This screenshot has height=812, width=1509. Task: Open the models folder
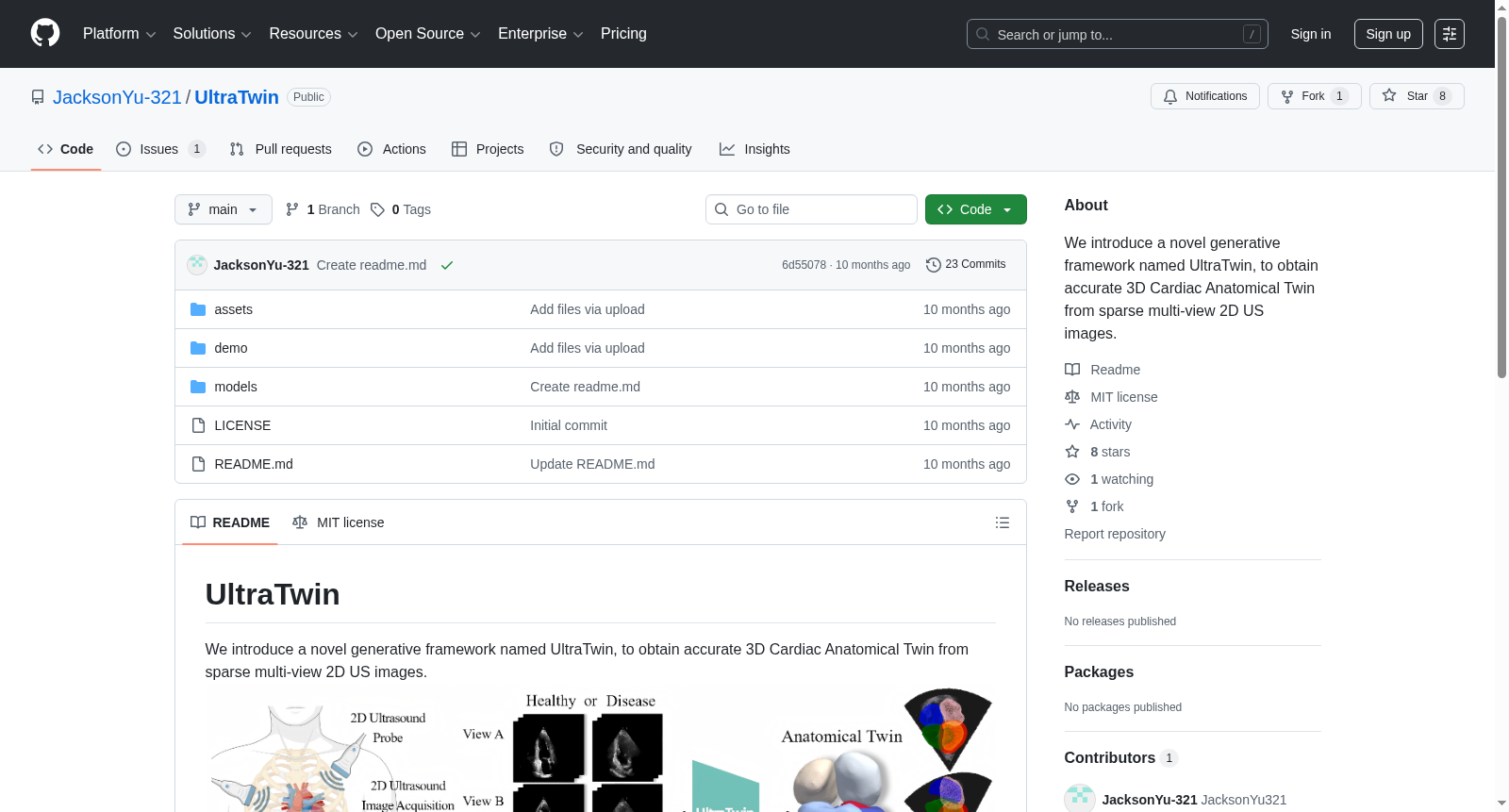(x=236, y=387)
